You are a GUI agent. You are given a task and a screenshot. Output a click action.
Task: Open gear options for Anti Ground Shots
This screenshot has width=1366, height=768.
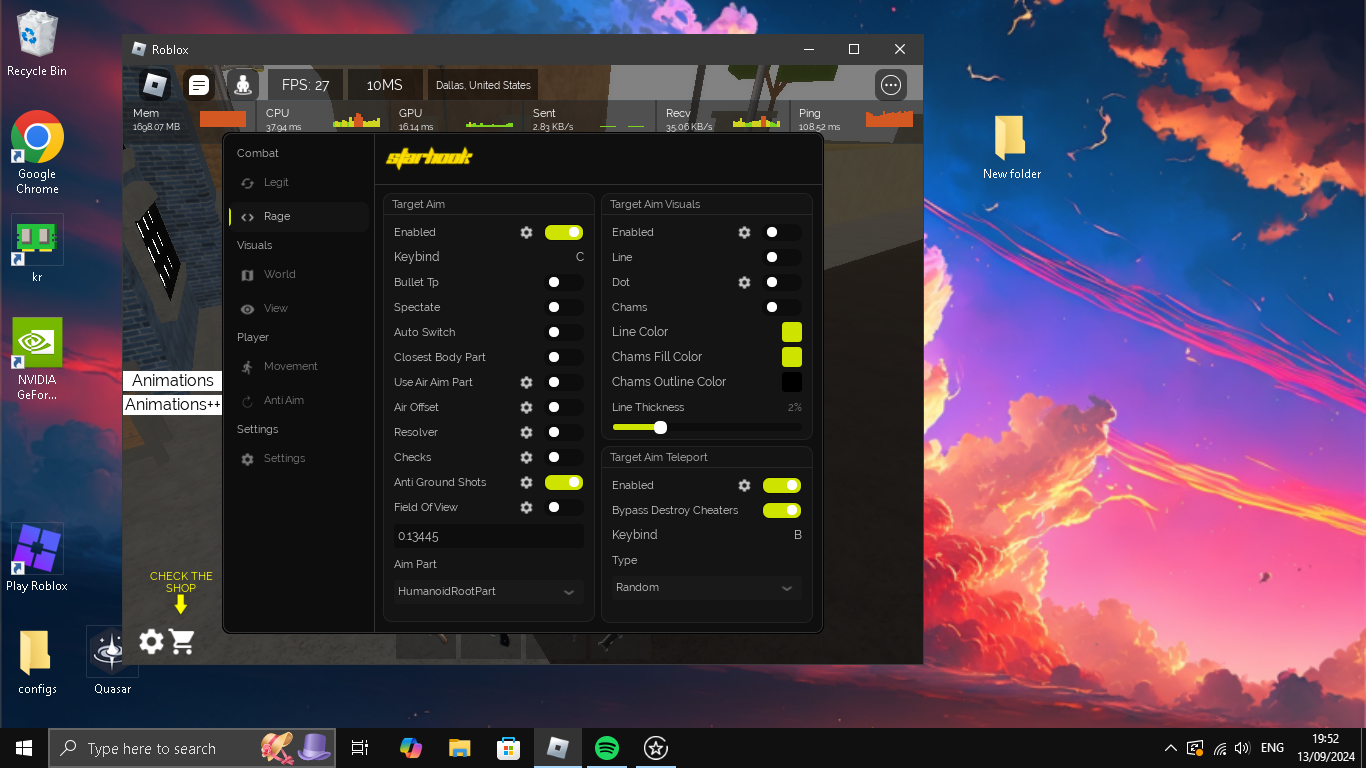coord(526,482)
